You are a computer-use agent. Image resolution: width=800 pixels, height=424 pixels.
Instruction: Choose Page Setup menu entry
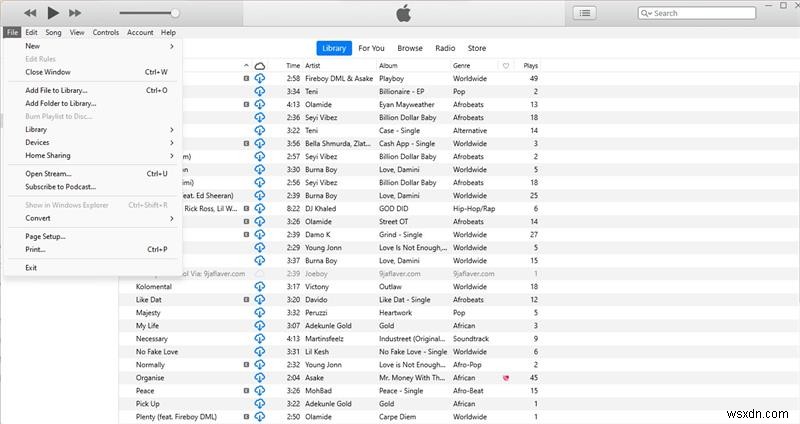tap(93, 236)
